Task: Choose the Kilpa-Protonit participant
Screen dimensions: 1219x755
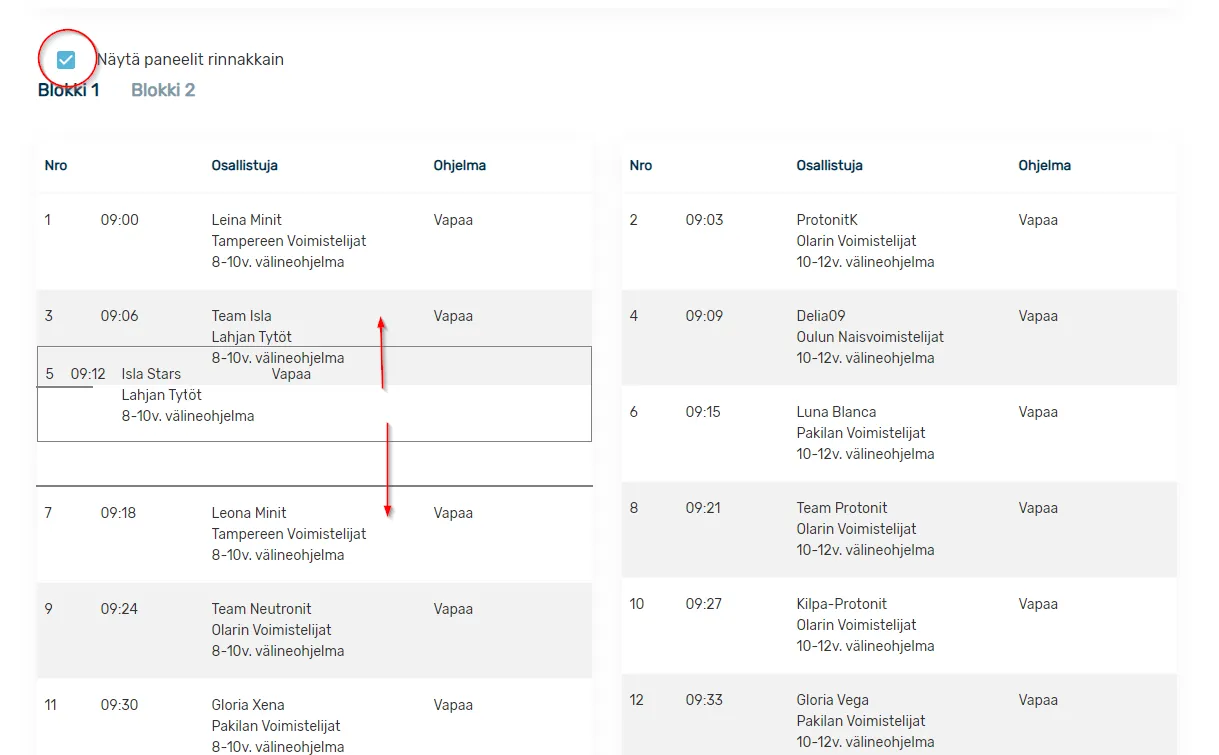Action: click(842, 604)
